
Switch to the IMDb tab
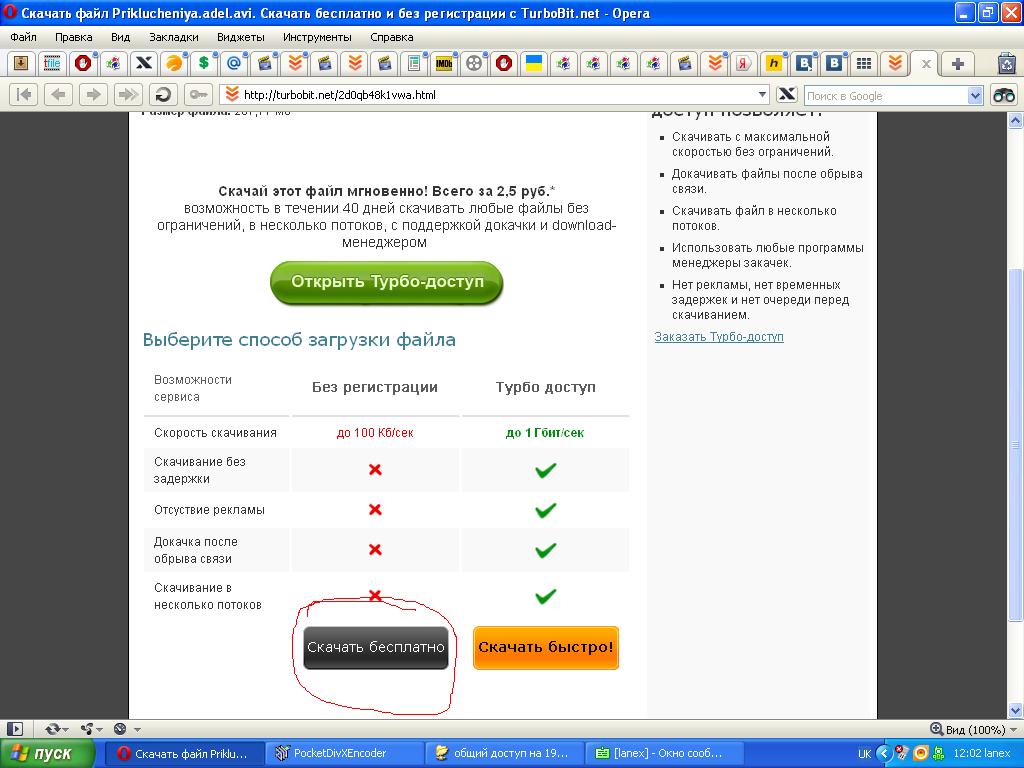click(x=443, y=63)
